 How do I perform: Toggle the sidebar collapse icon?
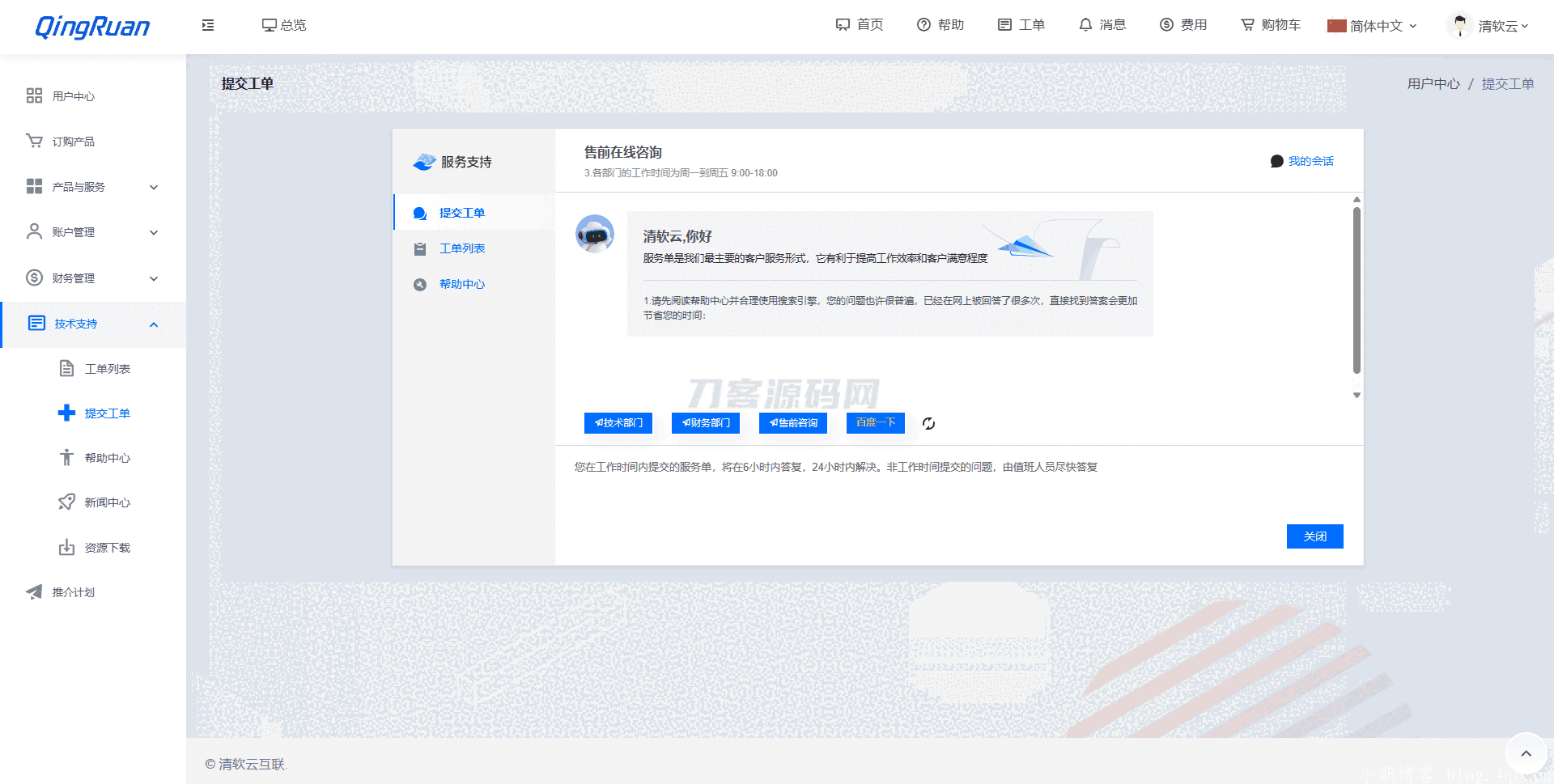(208, 25)
